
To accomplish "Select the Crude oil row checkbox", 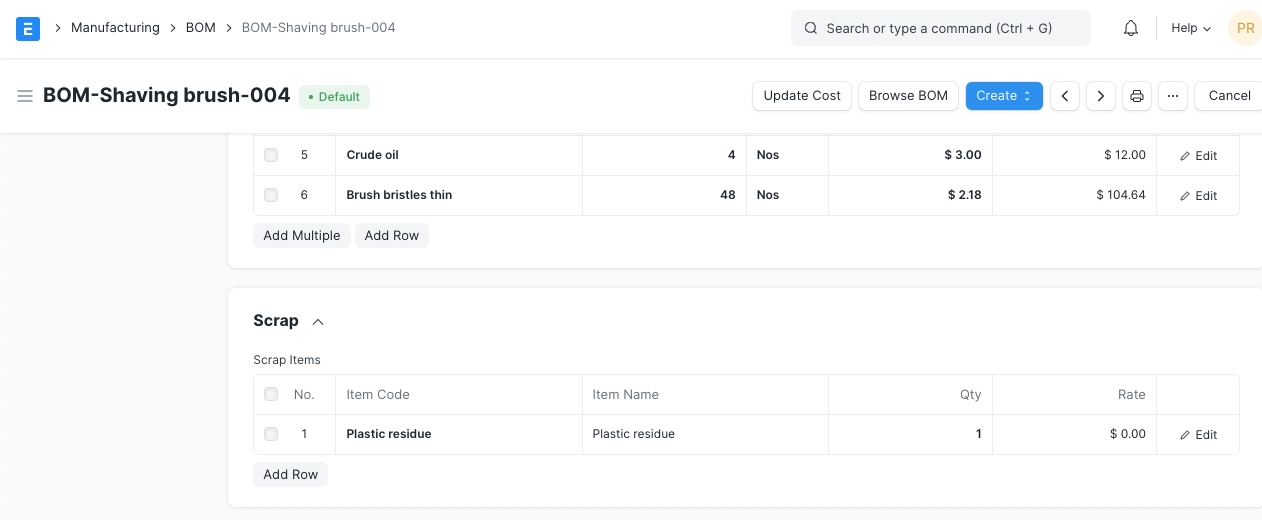I will pyautogui.click(x=271, y=155).
